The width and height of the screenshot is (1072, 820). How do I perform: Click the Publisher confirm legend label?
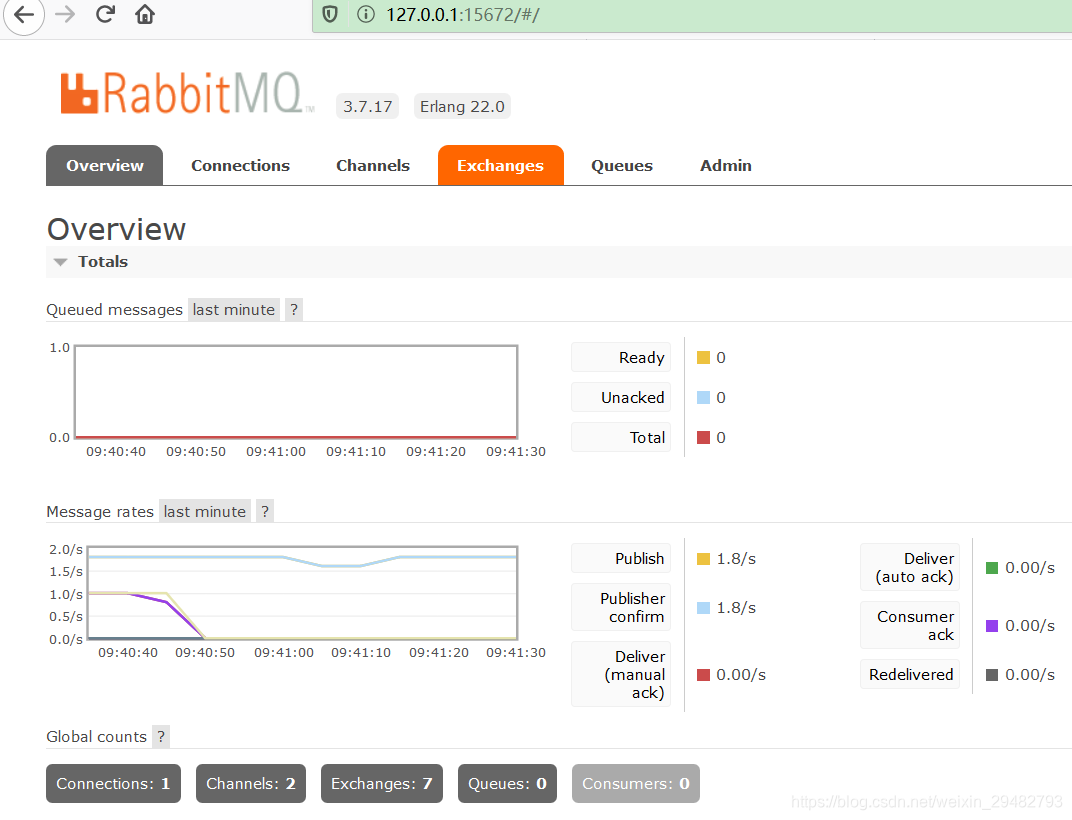pyautogui.click(x=621, y=607)
